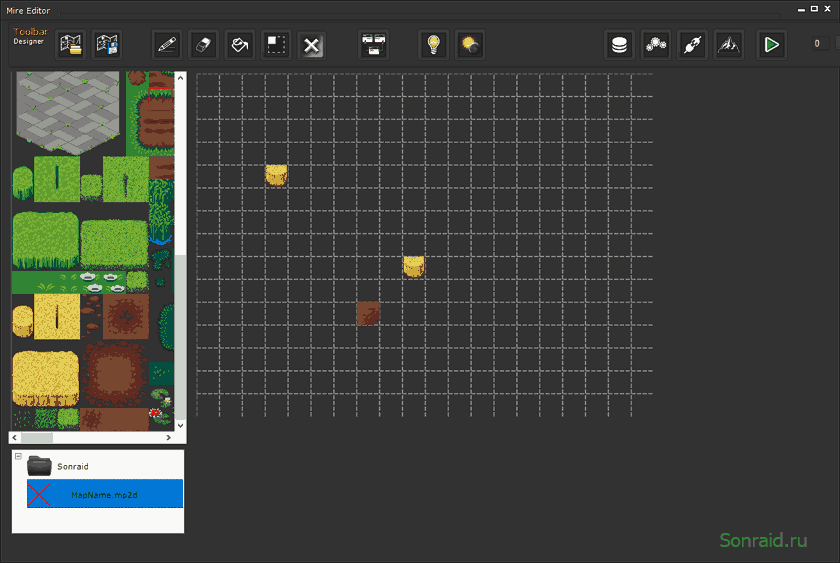Viewport: 840px width, 563px height.
Task: Save map icon with floppy disk
Action: click(107, 44)
